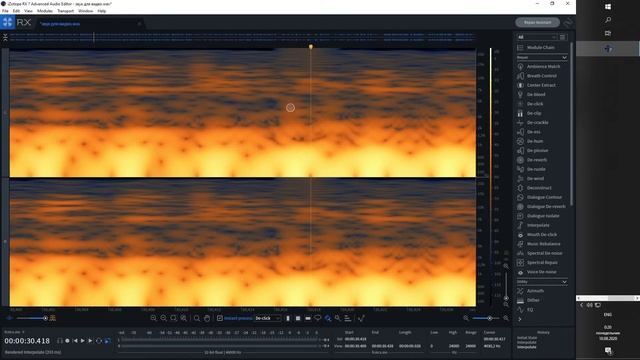Toggle loop playback
640x360 pixels.
click(x=99, y=341)
